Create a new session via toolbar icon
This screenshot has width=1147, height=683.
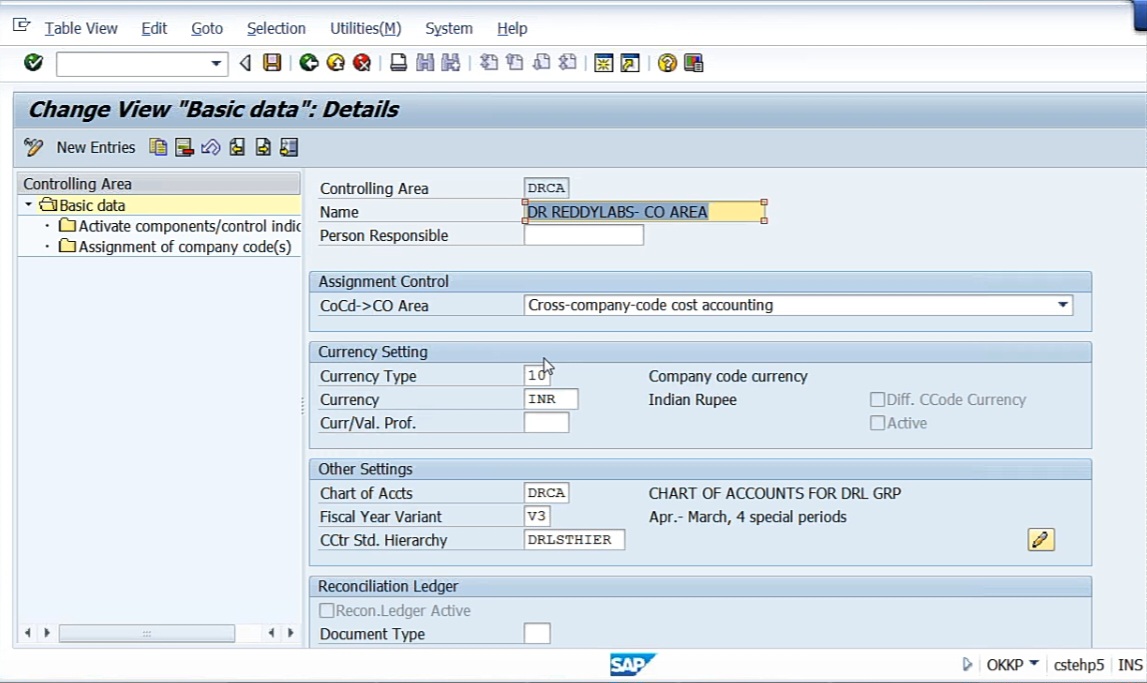[603, 63]
